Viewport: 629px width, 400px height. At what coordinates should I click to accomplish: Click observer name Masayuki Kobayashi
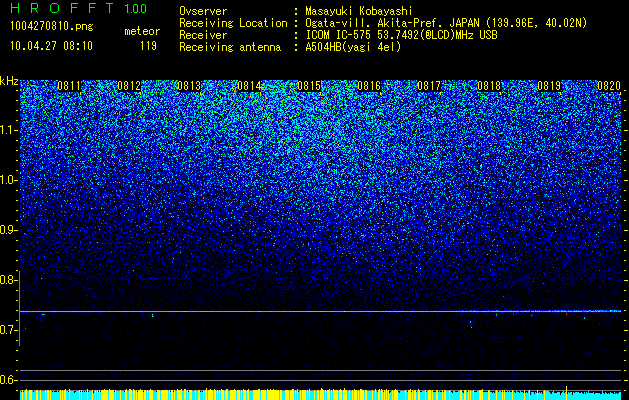pyautogui.click(x=359, y=11)
